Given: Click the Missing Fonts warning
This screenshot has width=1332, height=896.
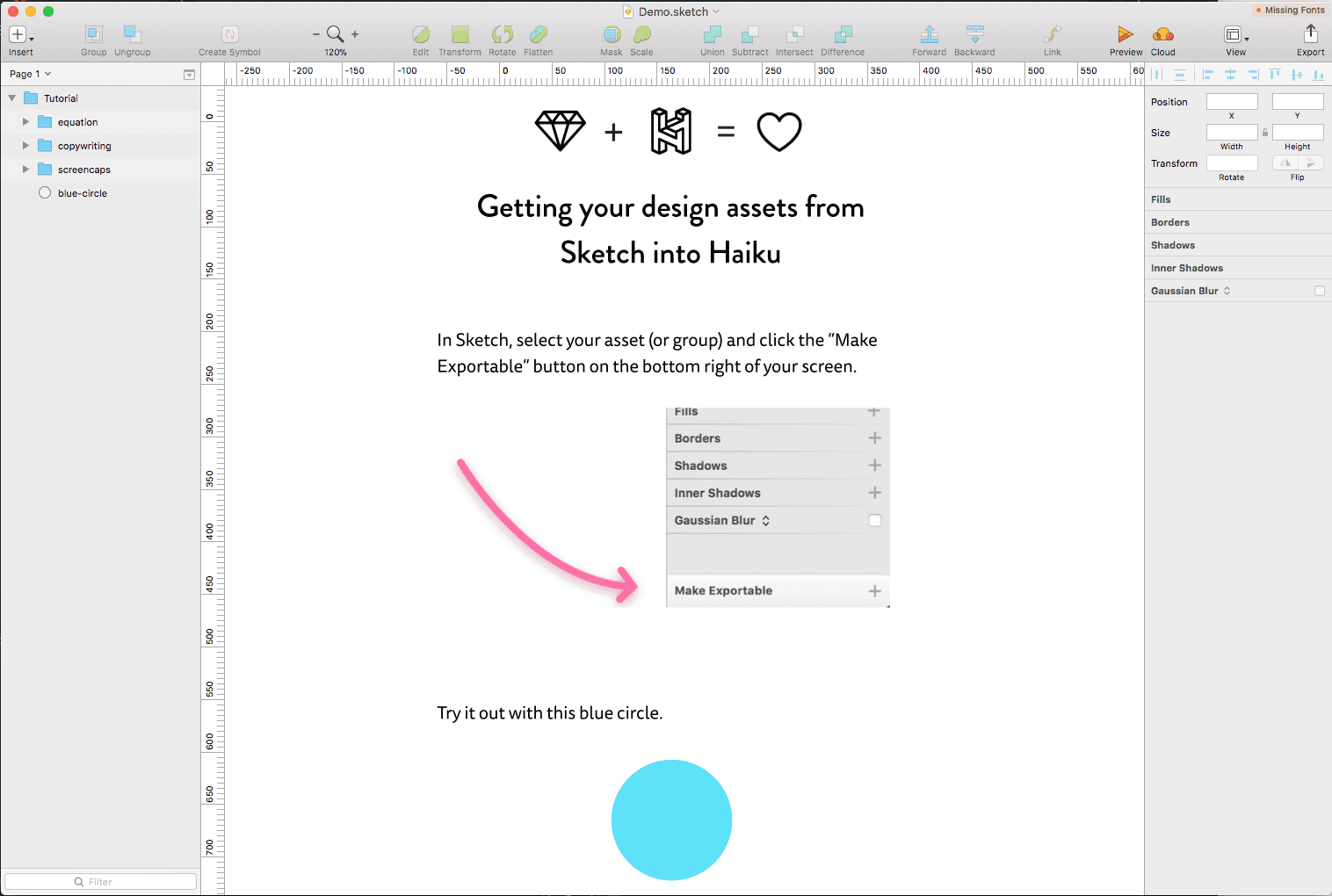Looking at the screenshot, I should click(x=1290, y=10).
